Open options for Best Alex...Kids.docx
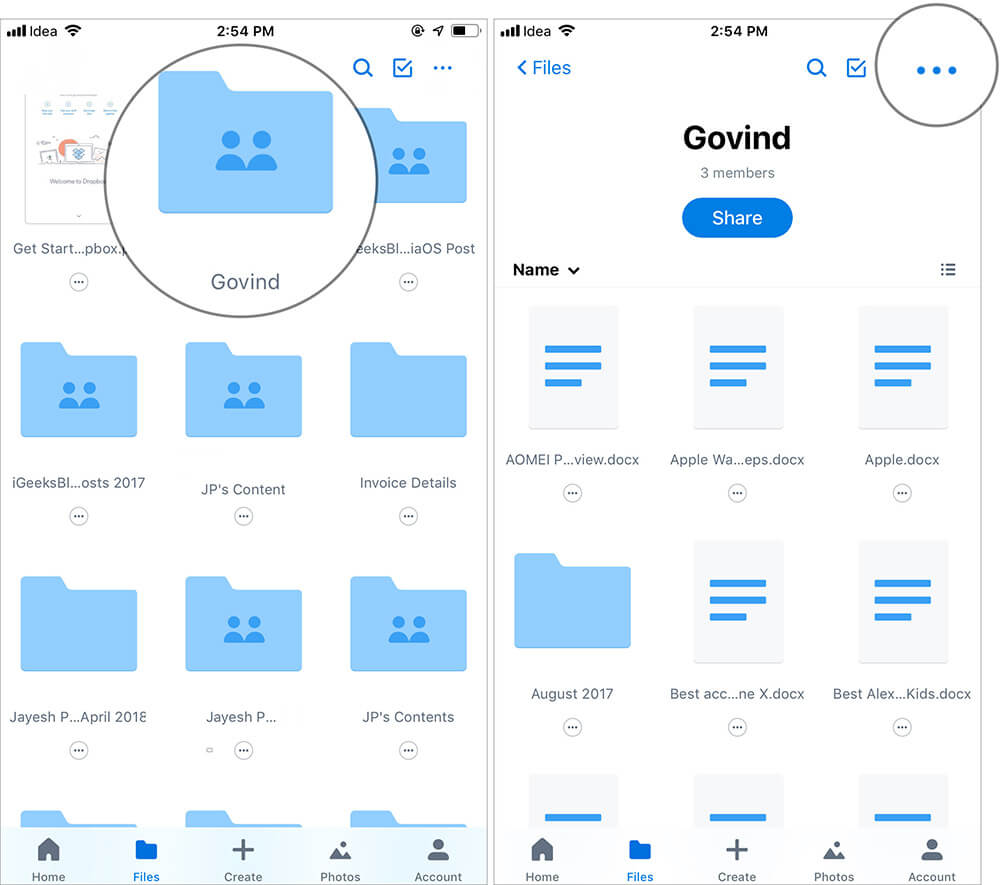 902,727
